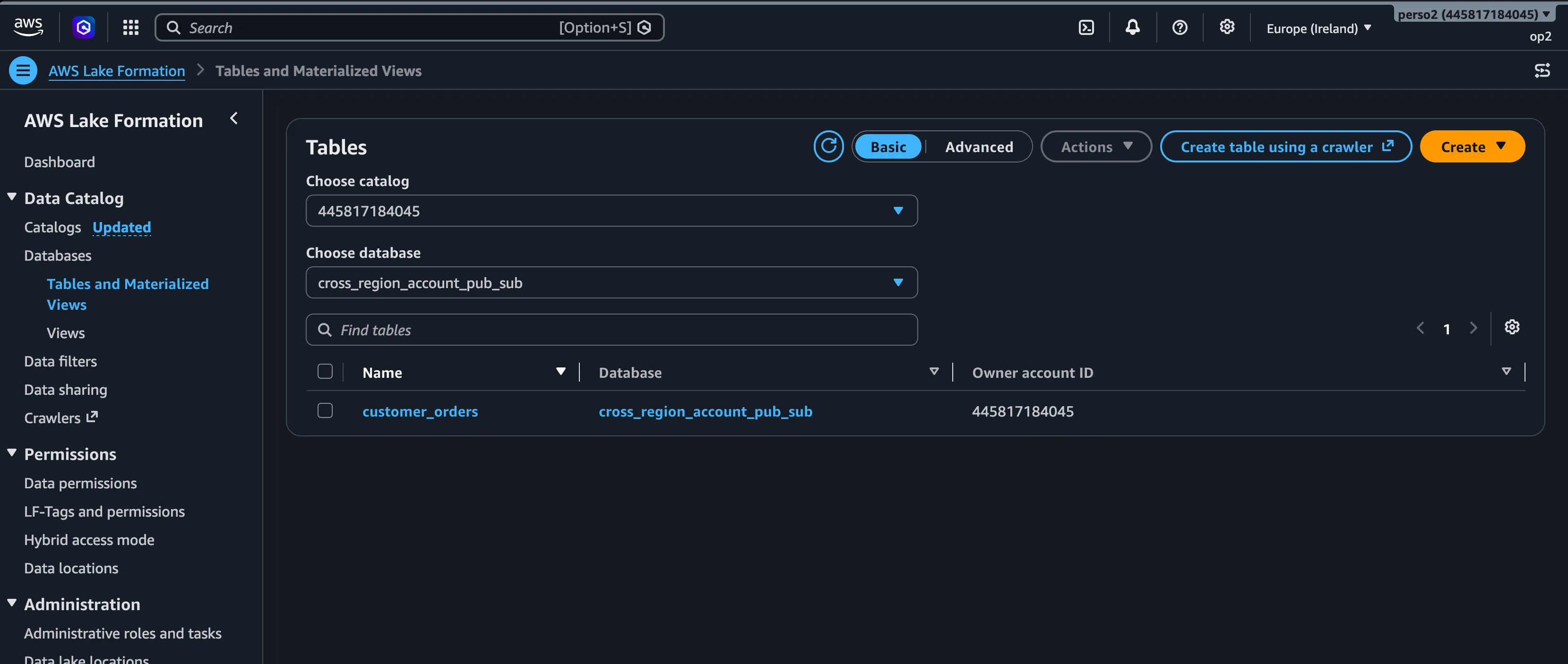Screen dimensions: 1568x664
Task: Open the AWS home logo
Action: [28, 27]
